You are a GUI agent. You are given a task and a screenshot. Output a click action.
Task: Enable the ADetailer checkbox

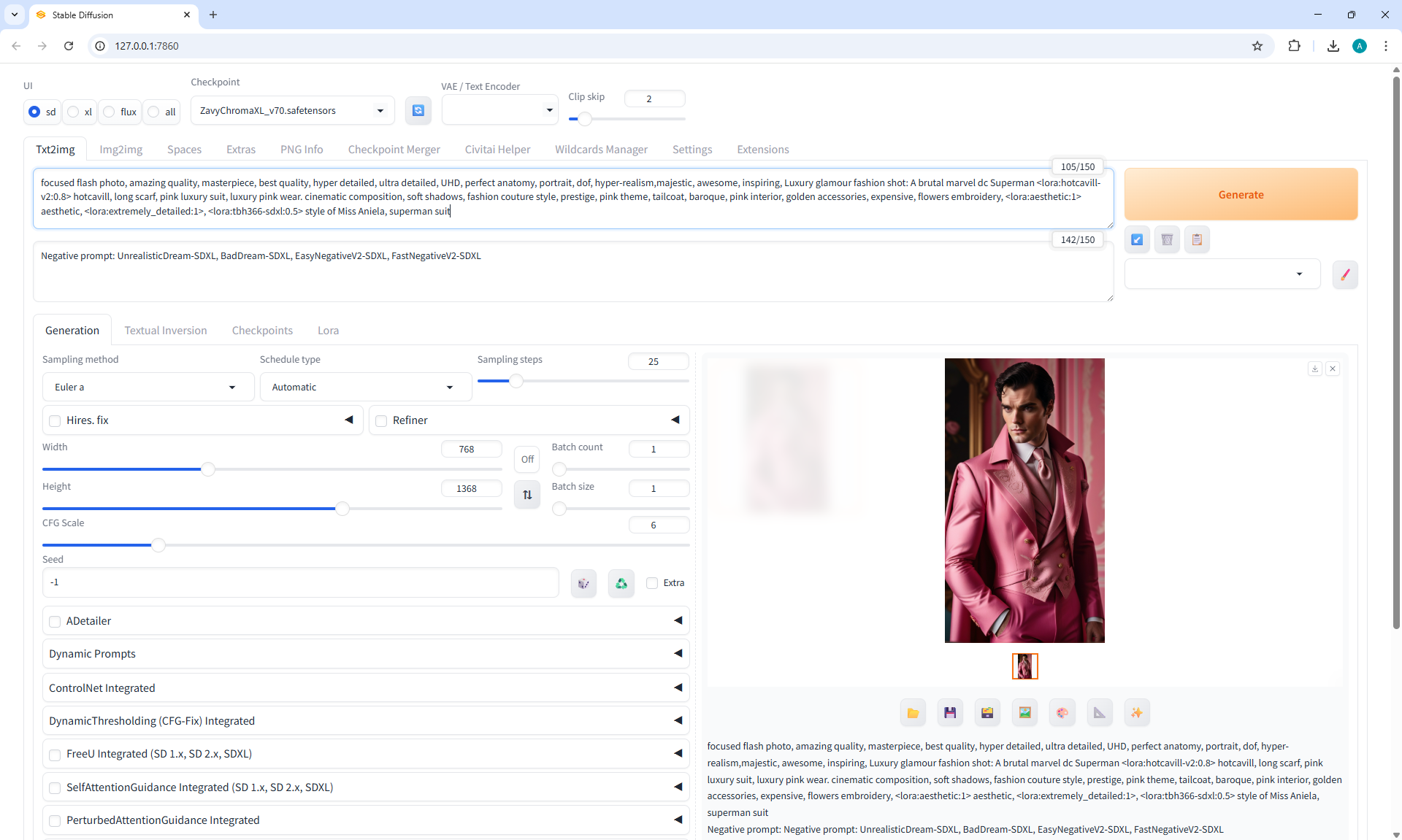point(55,622)
